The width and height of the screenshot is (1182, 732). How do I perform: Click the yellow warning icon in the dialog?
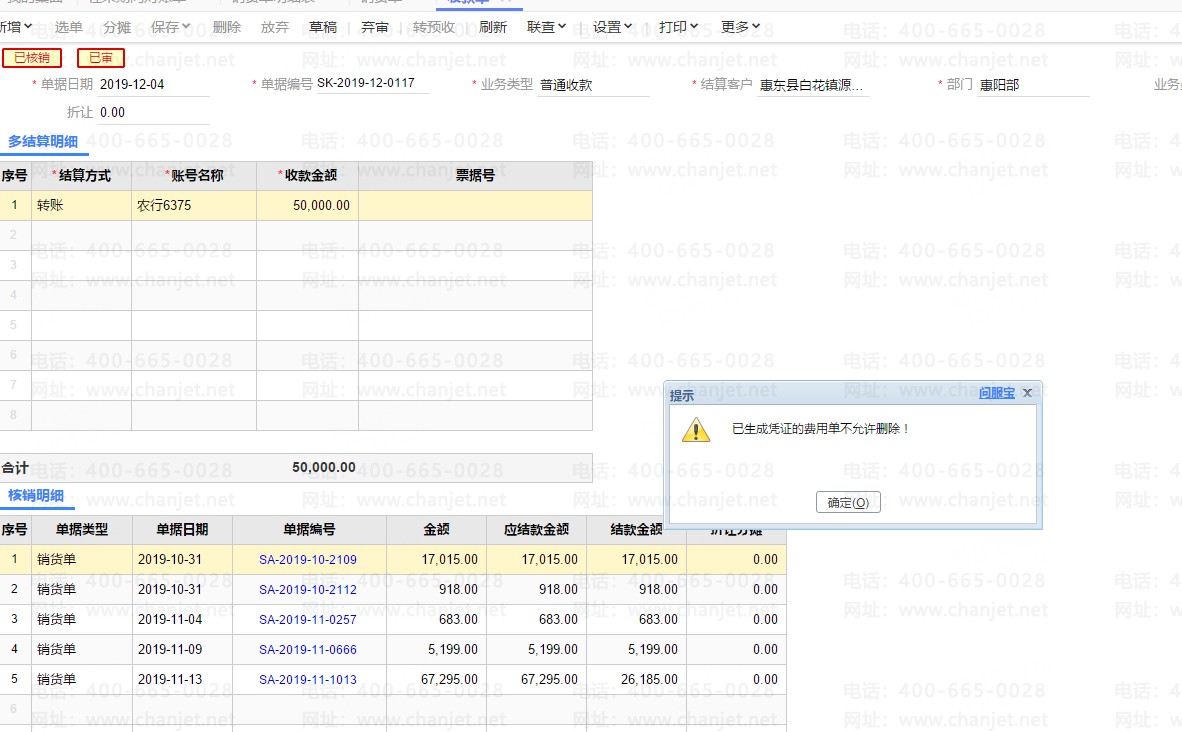tap(695, 430)
